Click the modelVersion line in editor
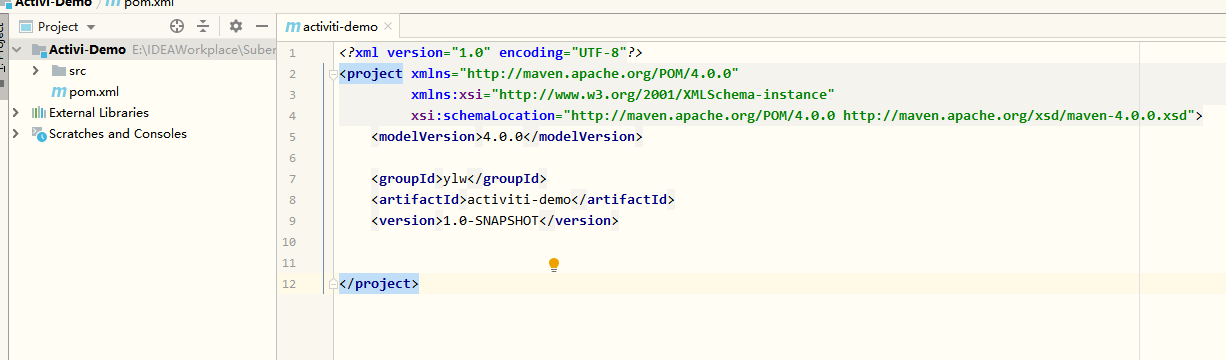 (506, 137)
